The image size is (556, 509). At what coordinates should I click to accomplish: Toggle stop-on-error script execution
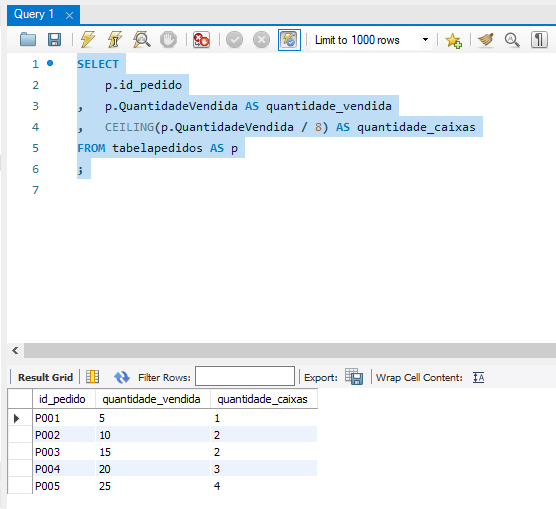(201, 40)
